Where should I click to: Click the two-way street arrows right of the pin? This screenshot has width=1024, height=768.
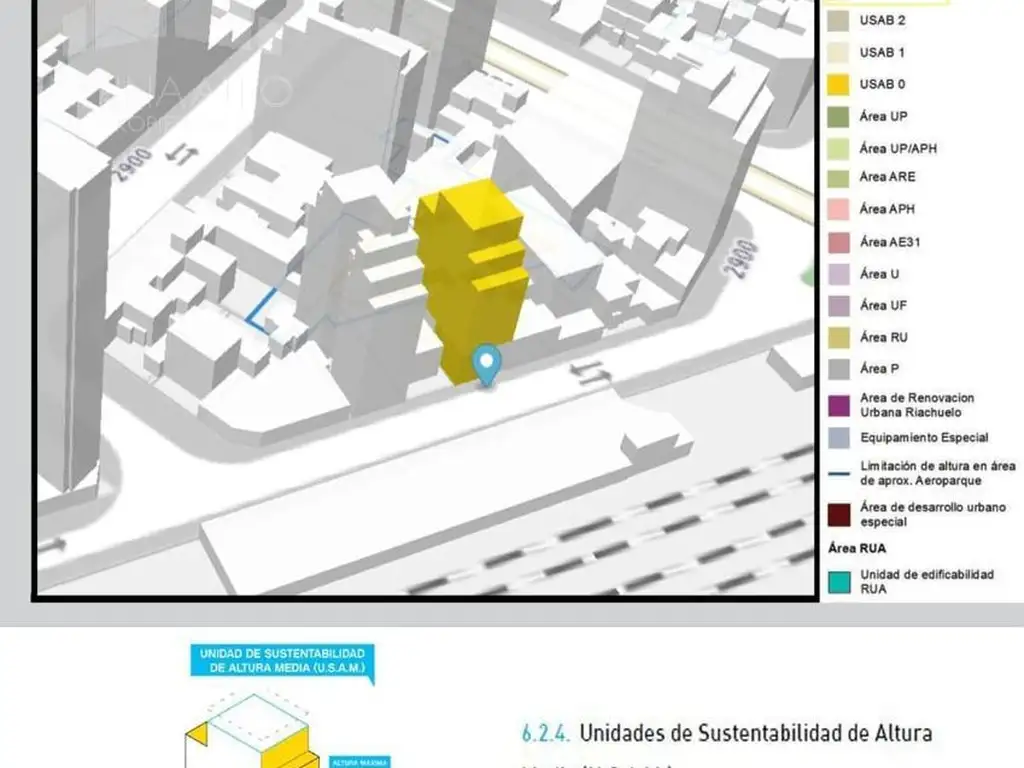tap(588, 372)
